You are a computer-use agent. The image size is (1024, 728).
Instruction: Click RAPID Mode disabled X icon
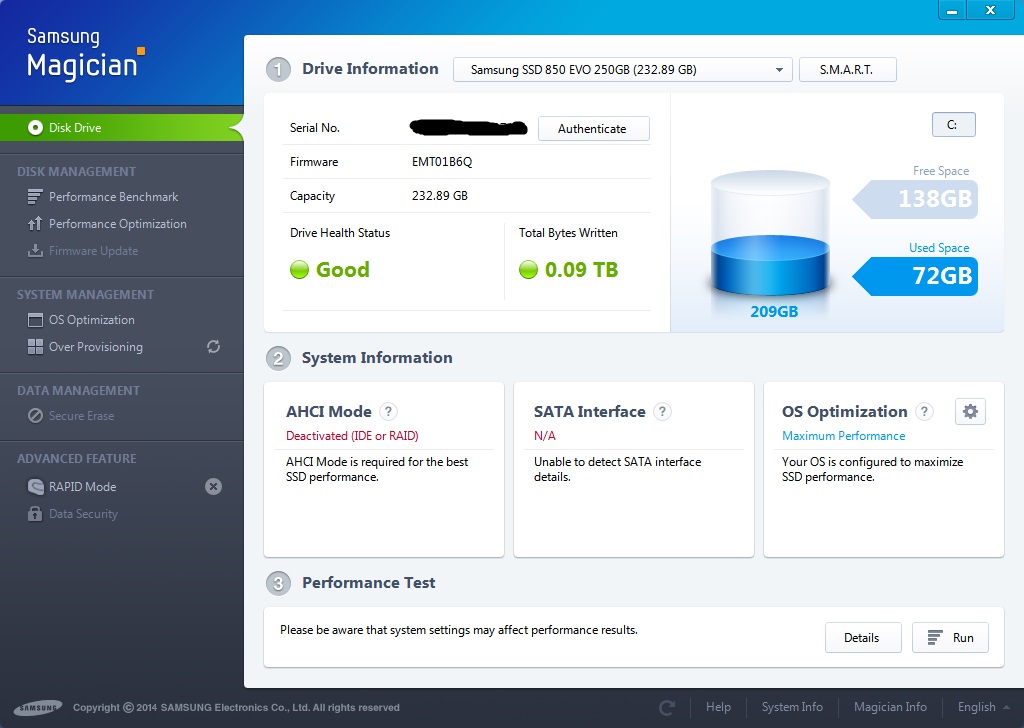[x=214, y=486]
